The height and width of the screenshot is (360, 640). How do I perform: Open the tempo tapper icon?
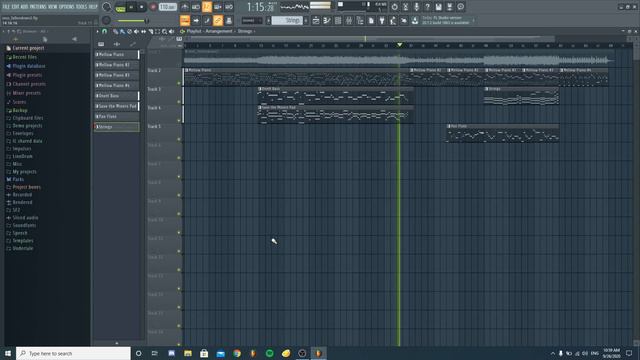coord(393,20)
